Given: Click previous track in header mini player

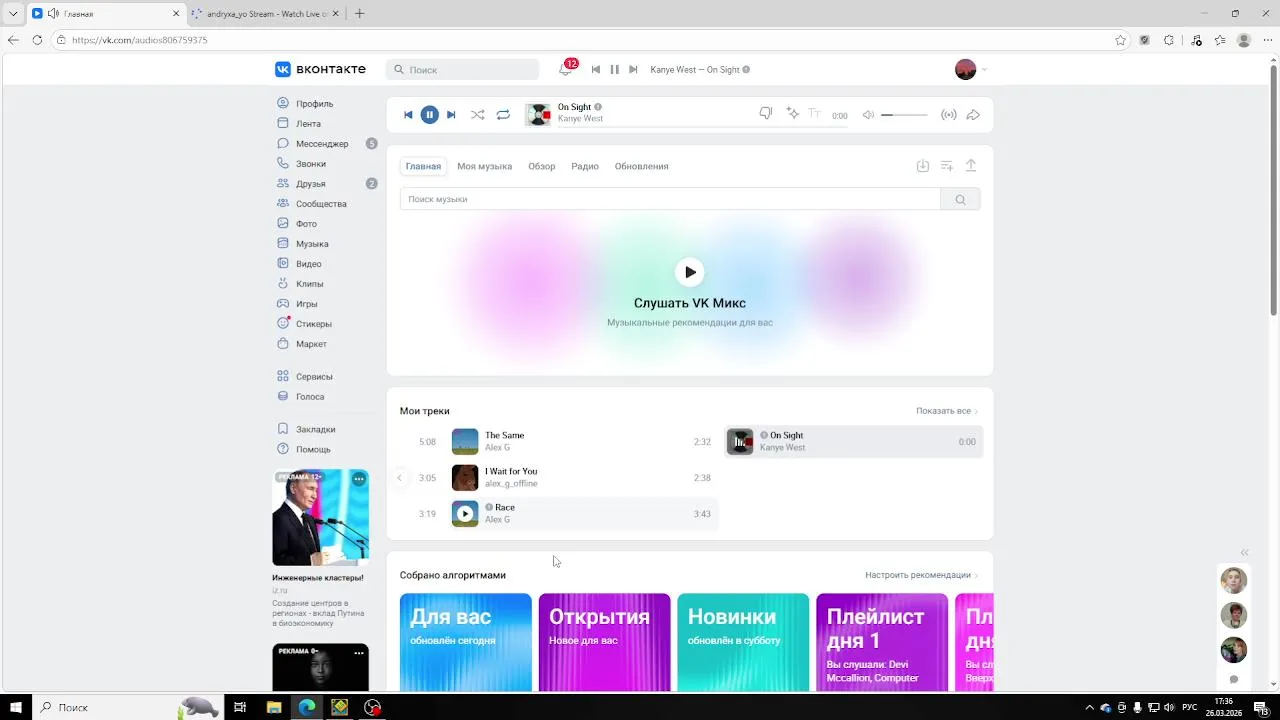Looking at the screenshot, I should point(596,70).
